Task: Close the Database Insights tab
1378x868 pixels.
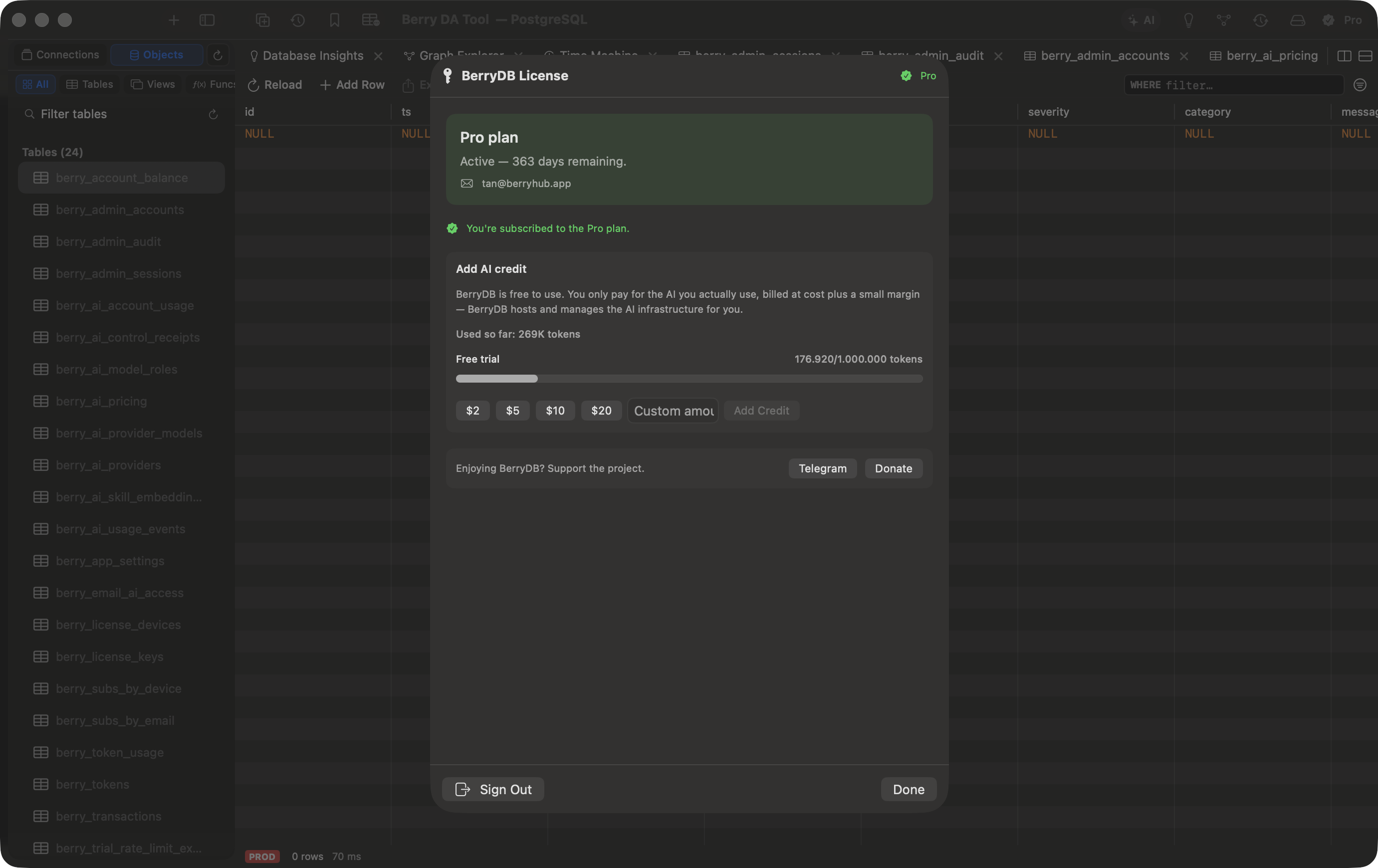Action: coord(378,56)
